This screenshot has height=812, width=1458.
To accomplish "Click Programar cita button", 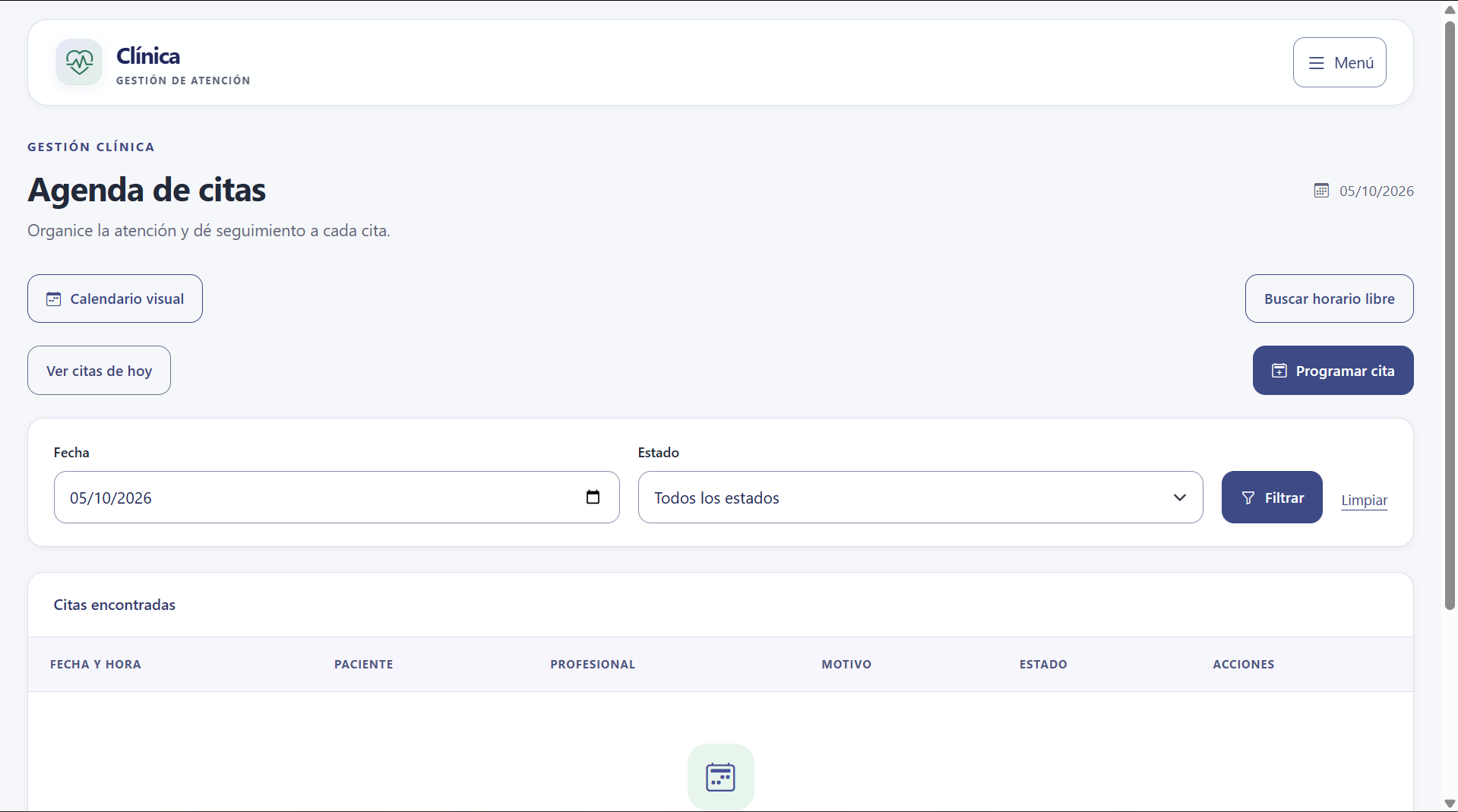I will click(1333, 371).
